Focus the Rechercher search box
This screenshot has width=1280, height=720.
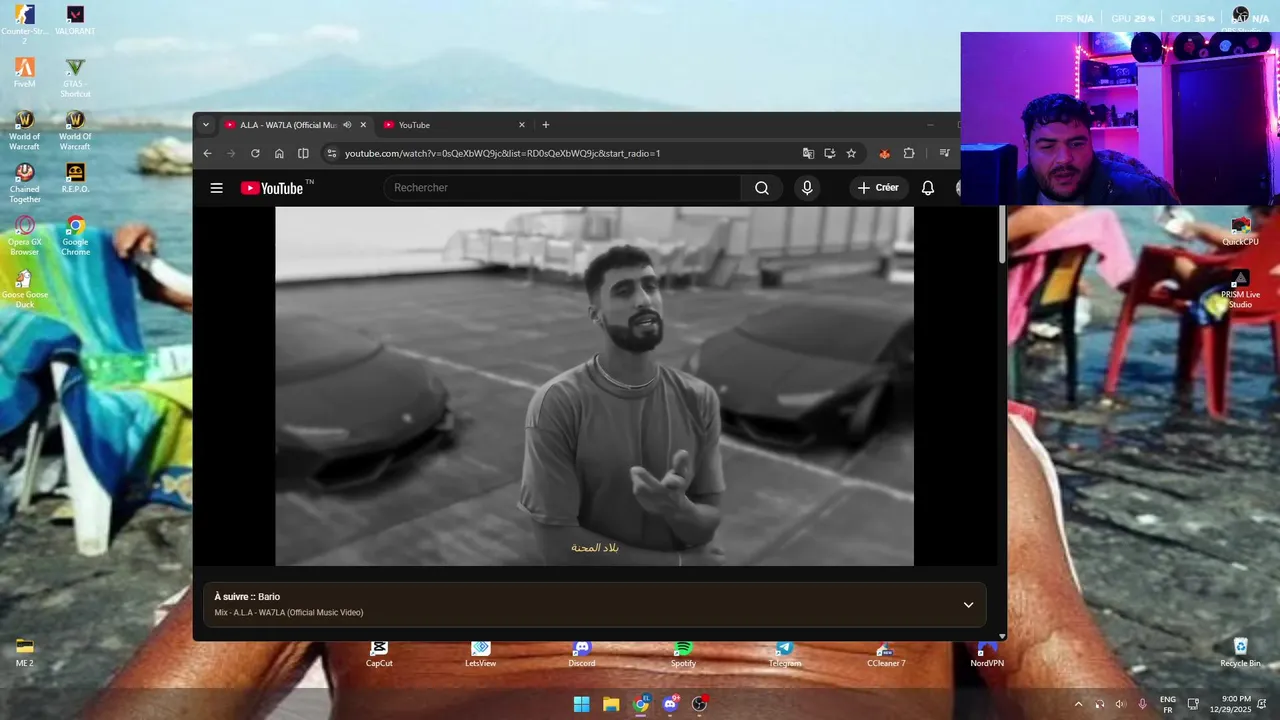(x=562, y=188)
